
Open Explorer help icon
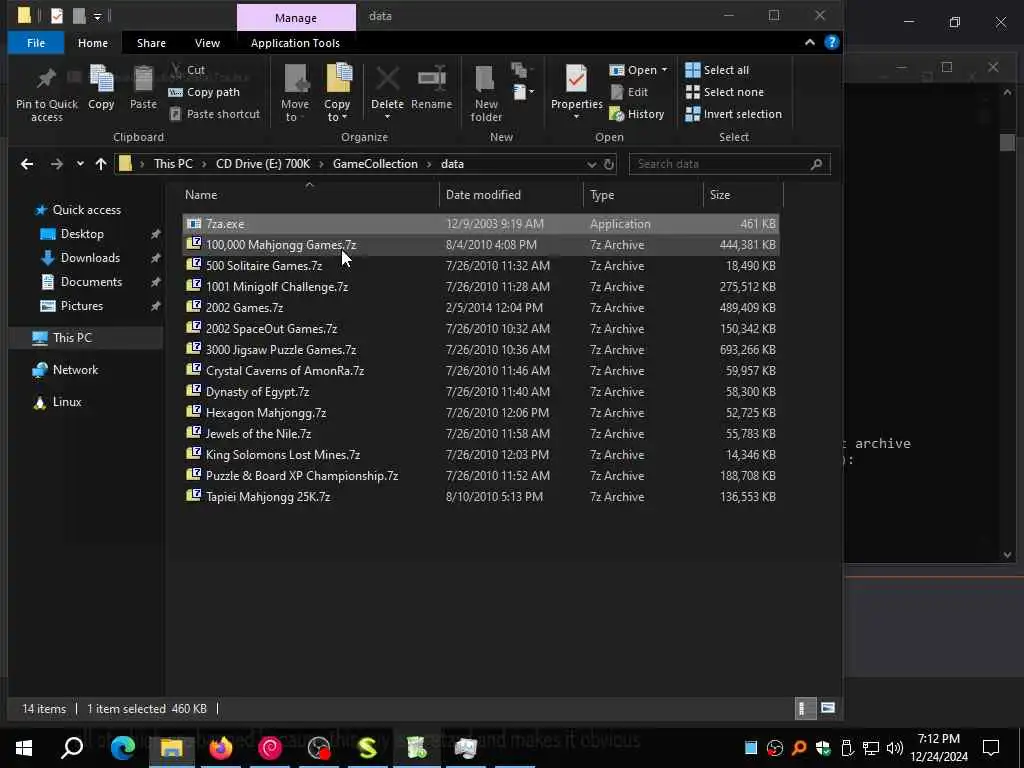[831, 42]
